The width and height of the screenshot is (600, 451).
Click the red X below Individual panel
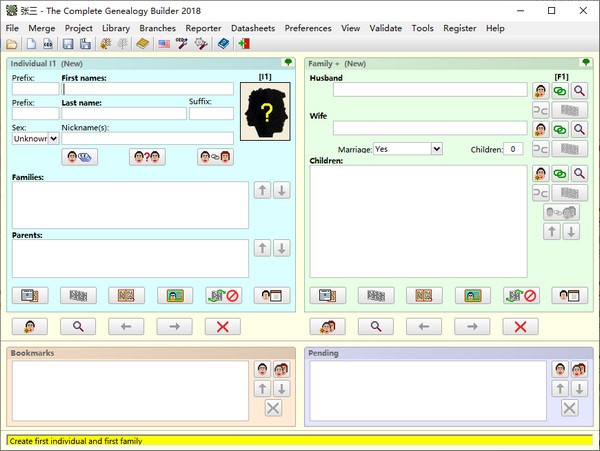coord(222,326)
